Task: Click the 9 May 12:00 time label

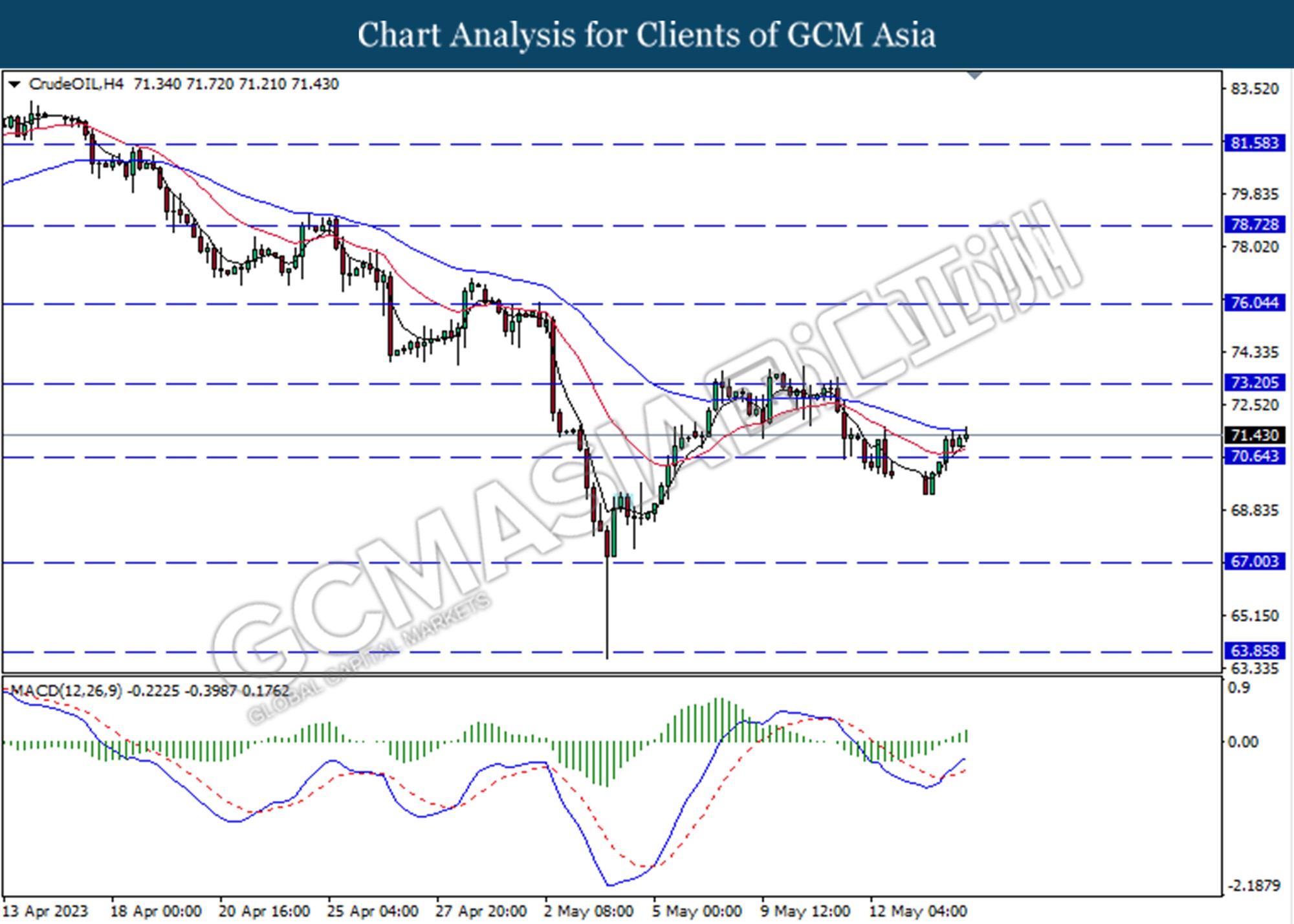Action: pos(806,911)
